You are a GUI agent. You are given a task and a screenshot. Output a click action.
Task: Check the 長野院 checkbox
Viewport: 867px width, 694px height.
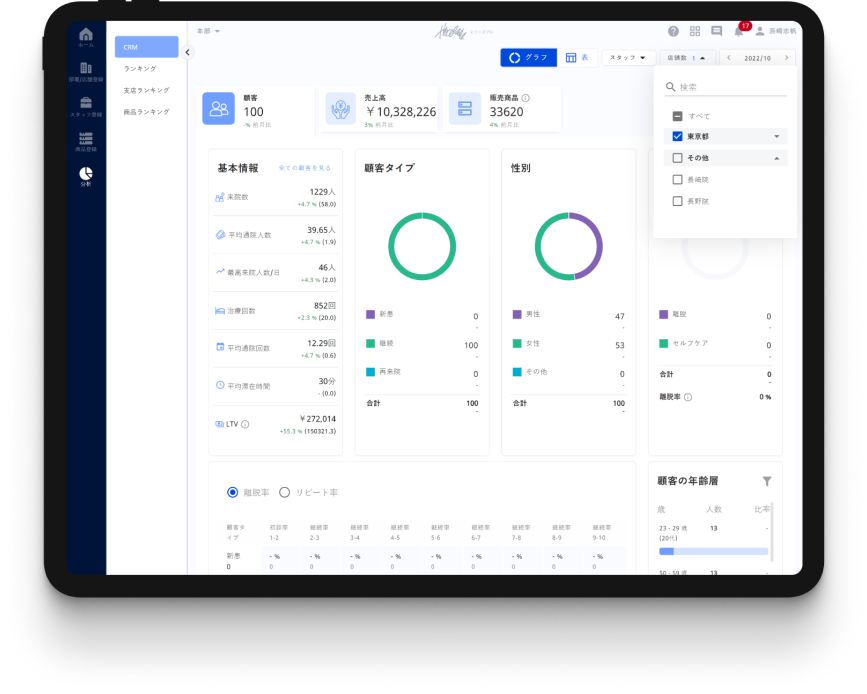(677, 201)
